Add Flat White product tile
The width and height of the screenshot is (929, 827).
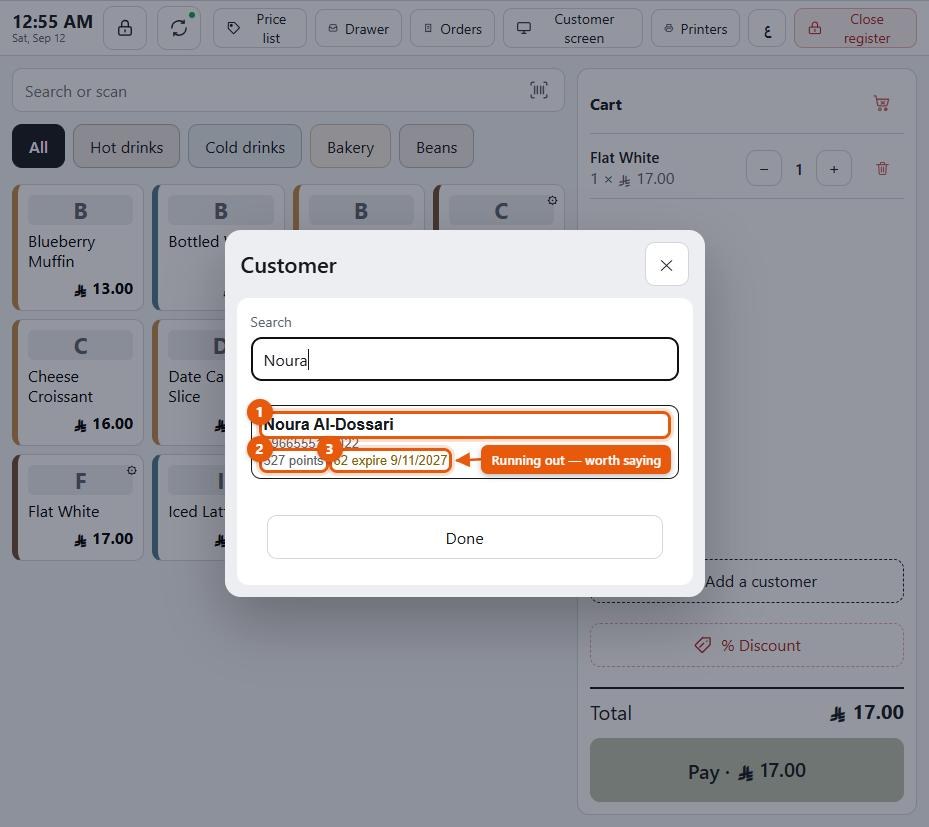tap(78, 507)
